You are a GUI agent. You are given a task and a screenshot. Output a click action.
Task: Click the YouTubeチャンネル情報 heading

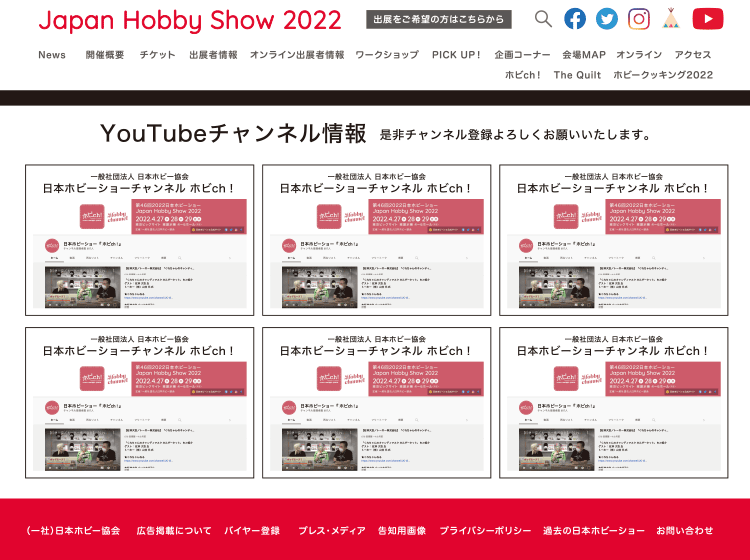tap(233, 133)
